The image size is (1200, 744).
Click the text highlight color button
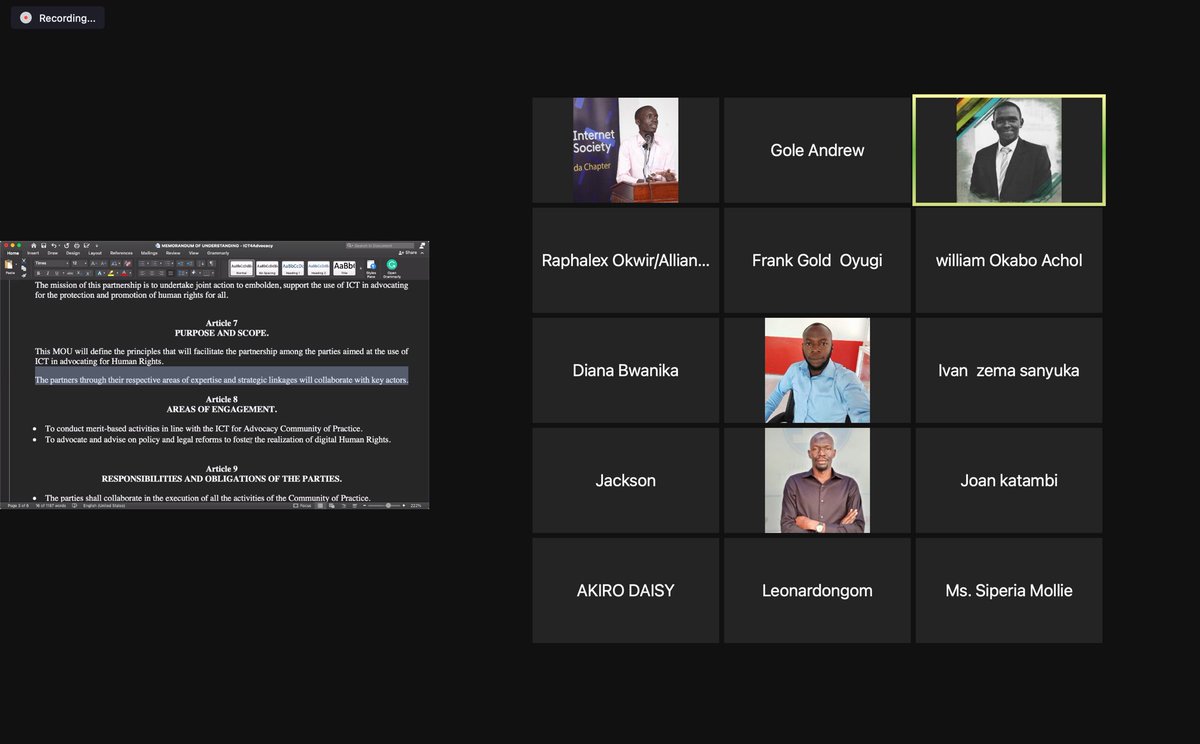click(111, 273)
